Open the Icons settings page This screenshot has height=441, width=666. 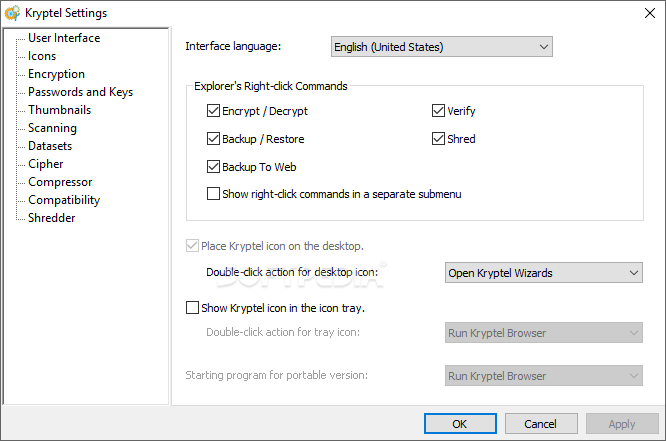42,56
